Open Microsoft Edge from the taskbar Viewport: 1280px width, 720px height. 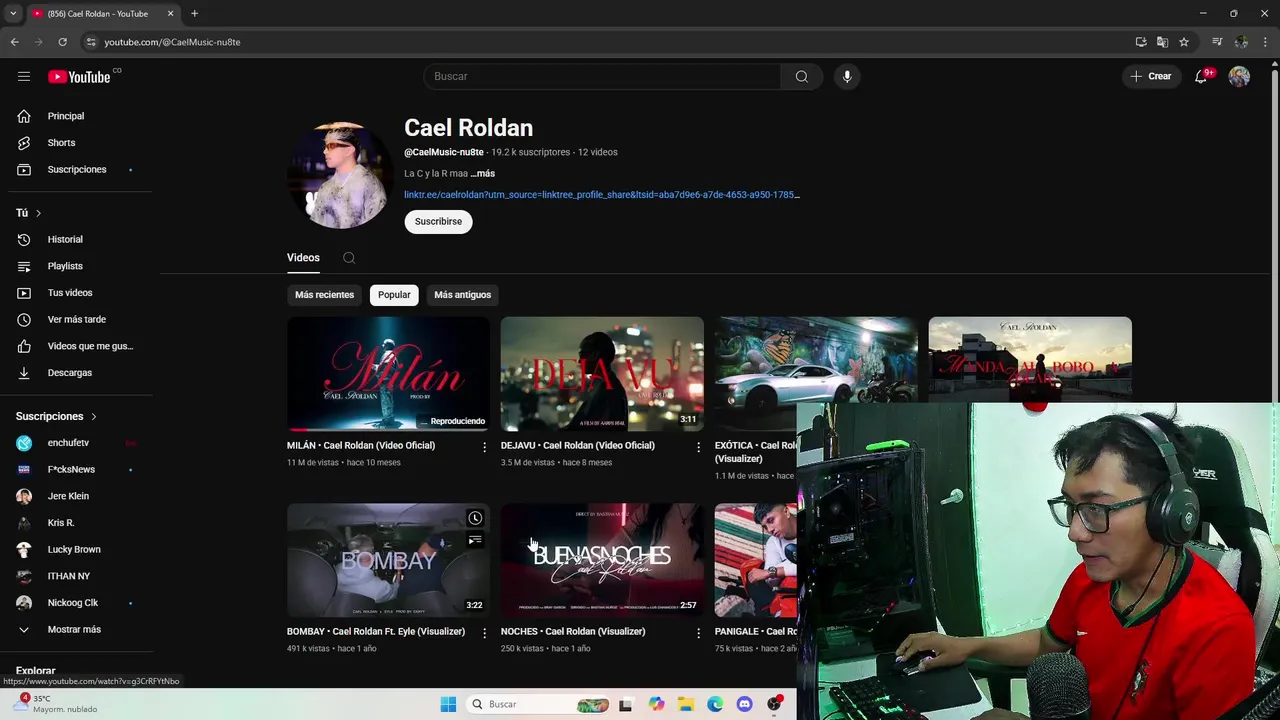click(x=715, y=704)
